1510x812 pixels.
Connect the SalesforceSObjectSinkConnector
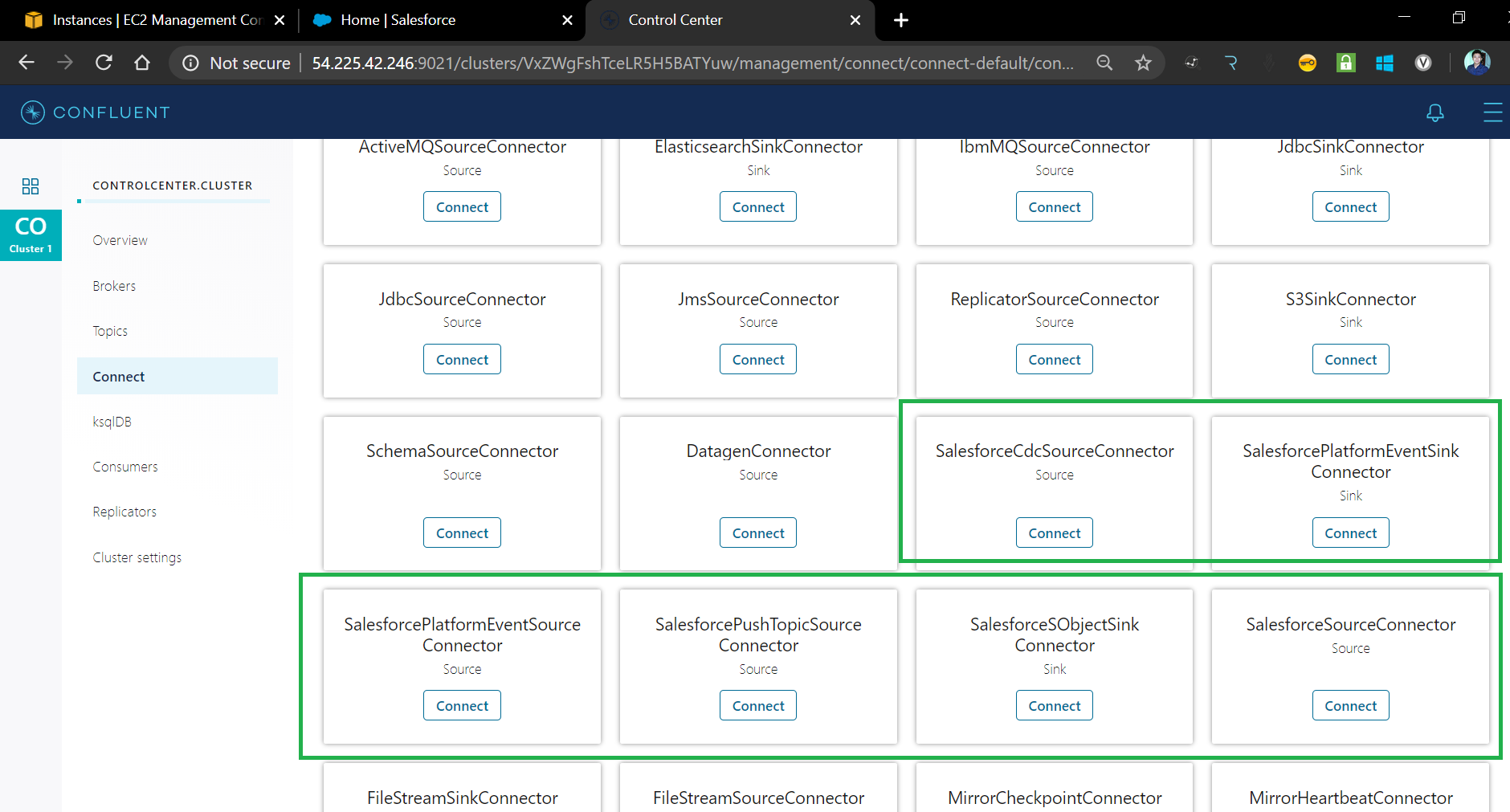pos(1055,705)
